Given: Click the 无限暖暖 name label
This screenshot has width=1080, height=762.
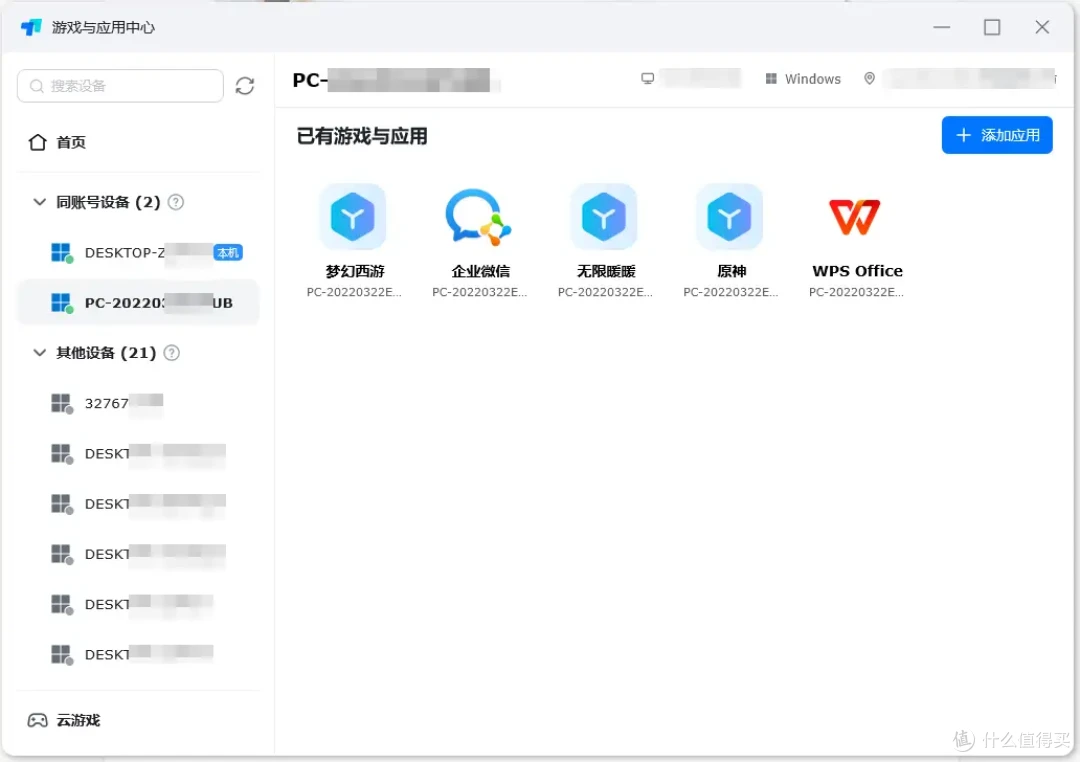Looking at the screenshot, I should 605,271.
